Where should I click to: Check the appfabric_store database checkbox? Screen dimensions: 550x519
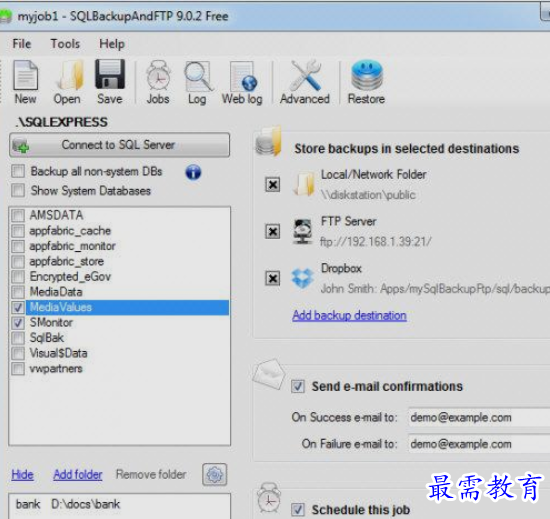click(x=18, y=262)
